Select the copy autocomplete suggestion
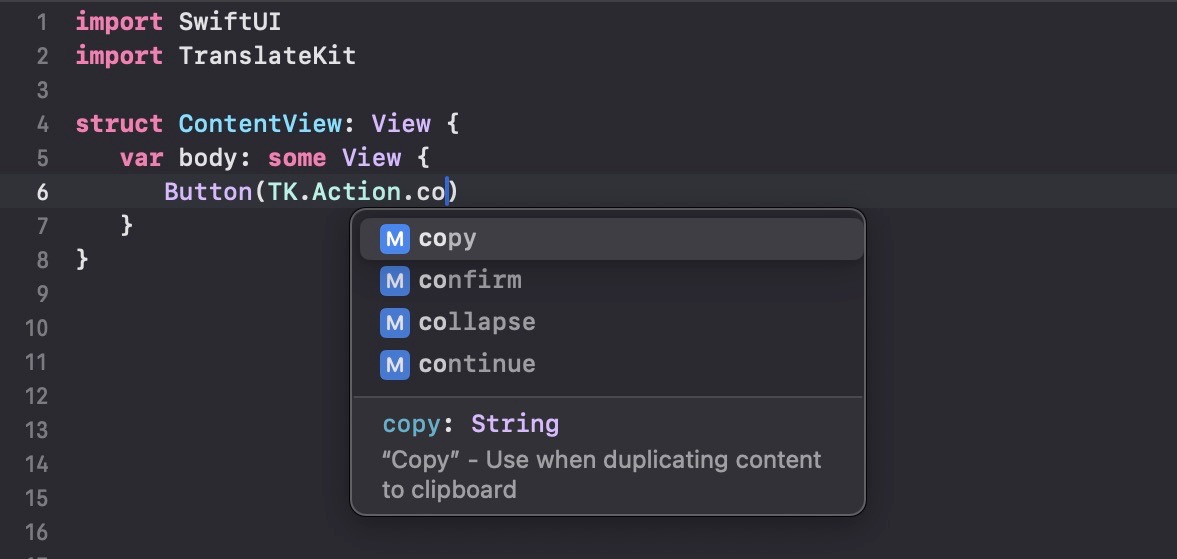The width and height of the screenshot is (1177, 559). (x=611, y=239)
